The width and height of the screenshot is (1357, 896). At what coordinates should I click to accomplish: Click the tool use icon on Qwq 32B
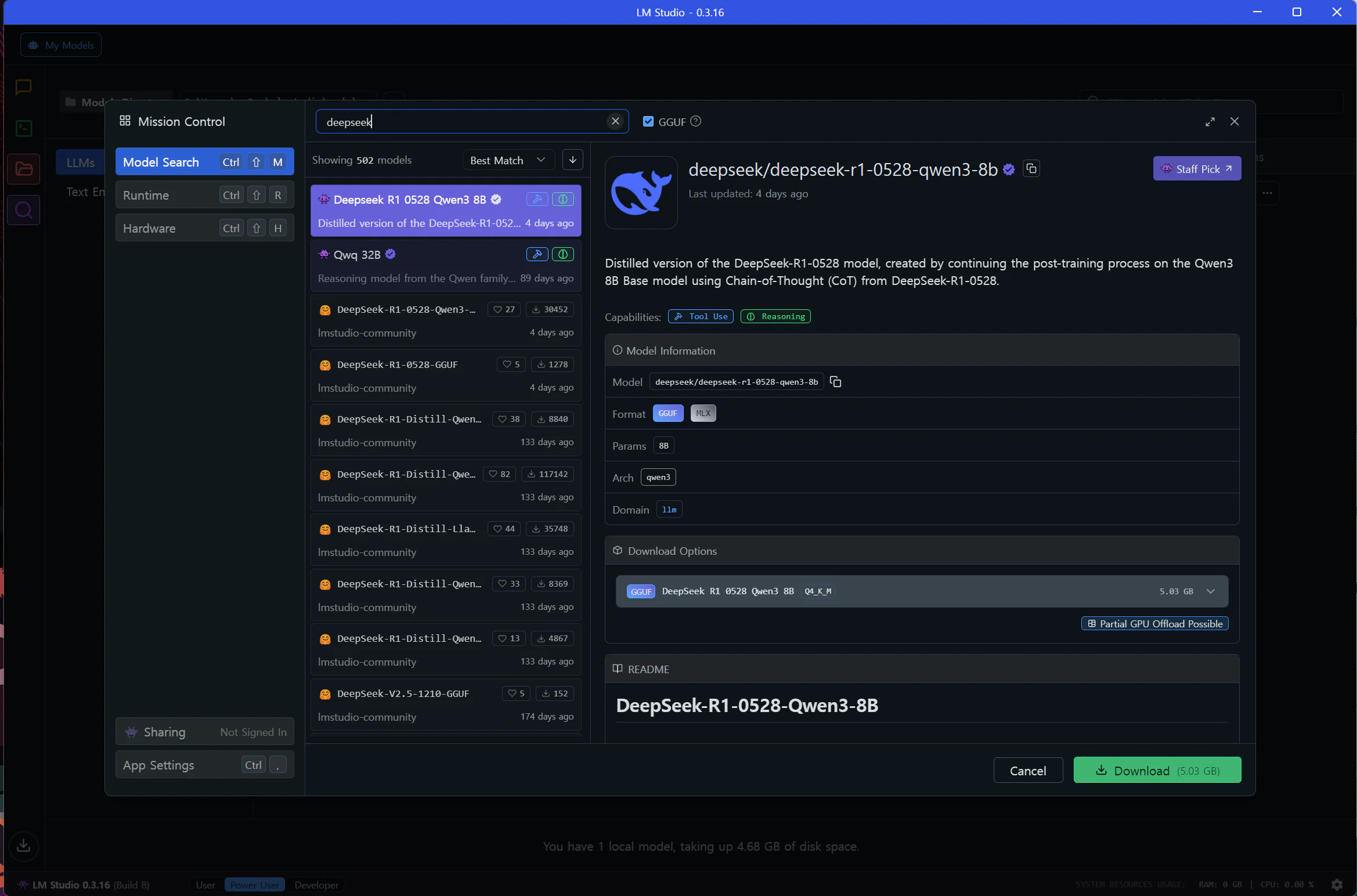[x=537, y=254]
